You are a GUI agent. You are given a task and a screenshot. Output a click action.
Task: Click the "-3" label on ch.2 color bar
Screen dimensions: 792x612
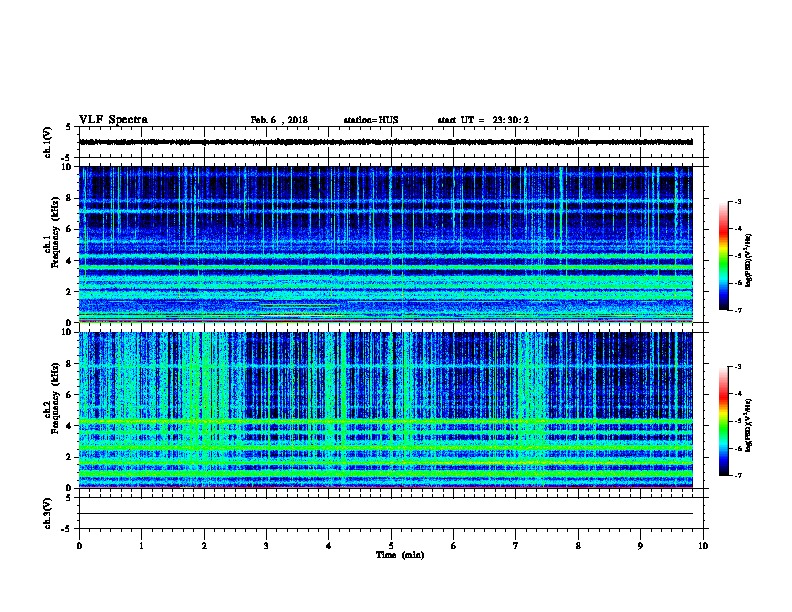tap(737, 367)
